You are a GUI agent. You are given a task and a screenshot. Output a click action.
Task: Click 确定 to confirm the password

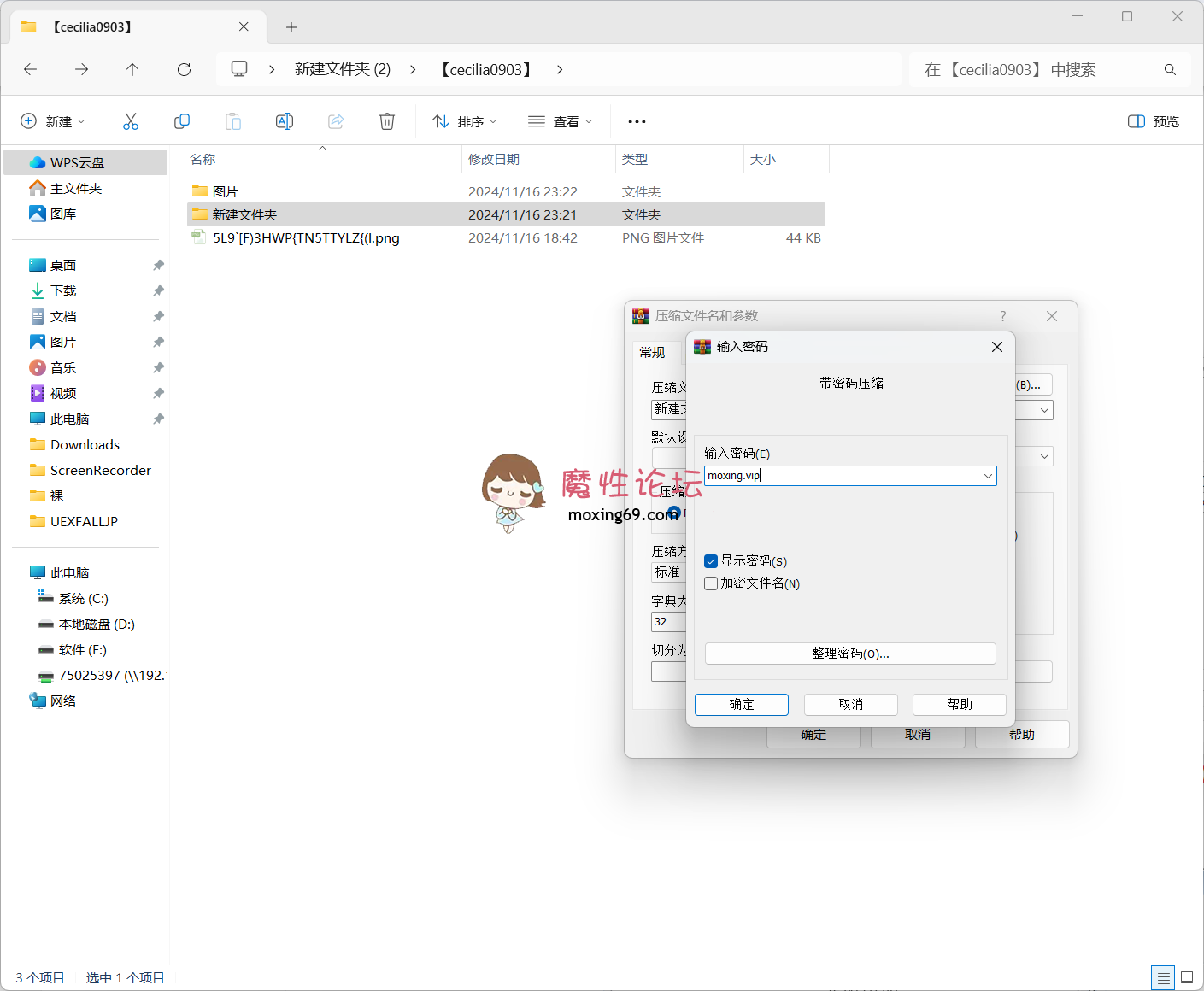(741, 704)
